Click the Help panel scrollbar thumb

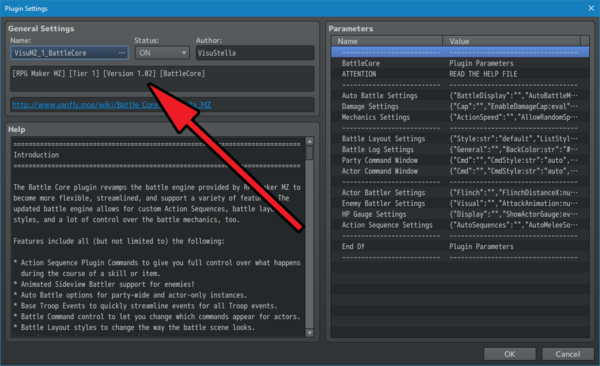(x=310, y=153)
